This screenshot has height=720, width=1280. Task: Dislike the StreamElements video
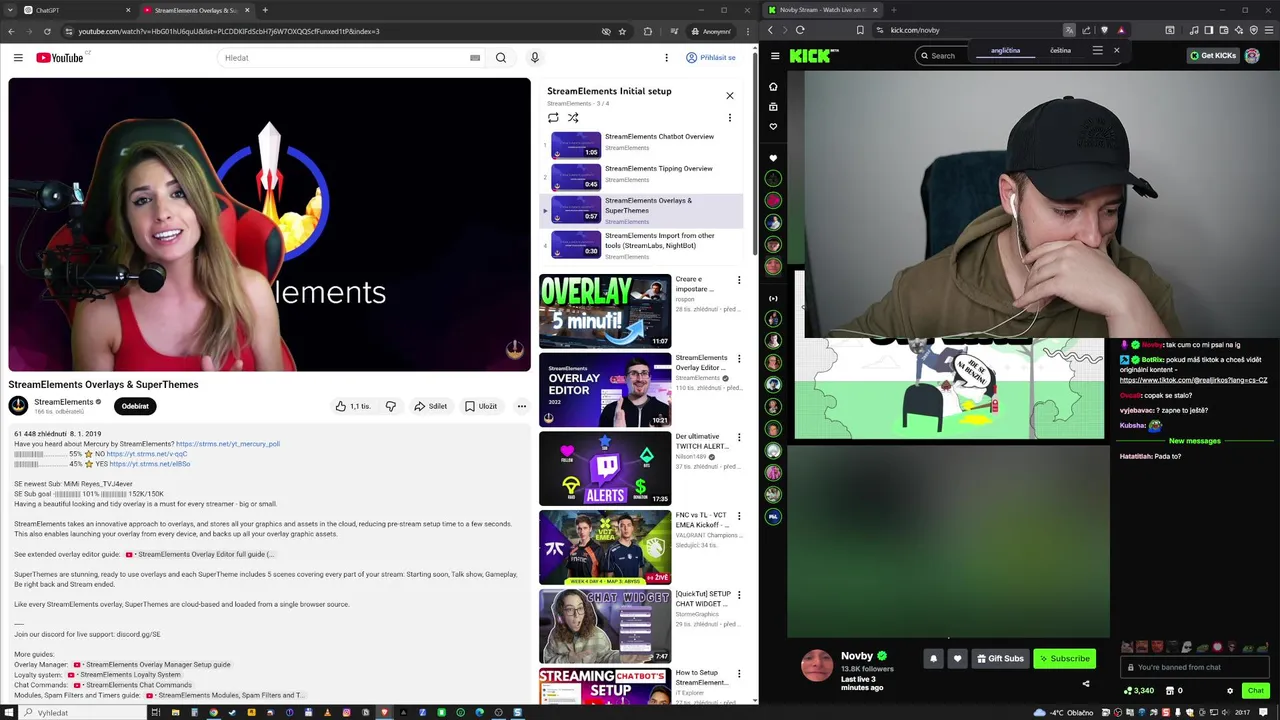click(x=391, y=406)
